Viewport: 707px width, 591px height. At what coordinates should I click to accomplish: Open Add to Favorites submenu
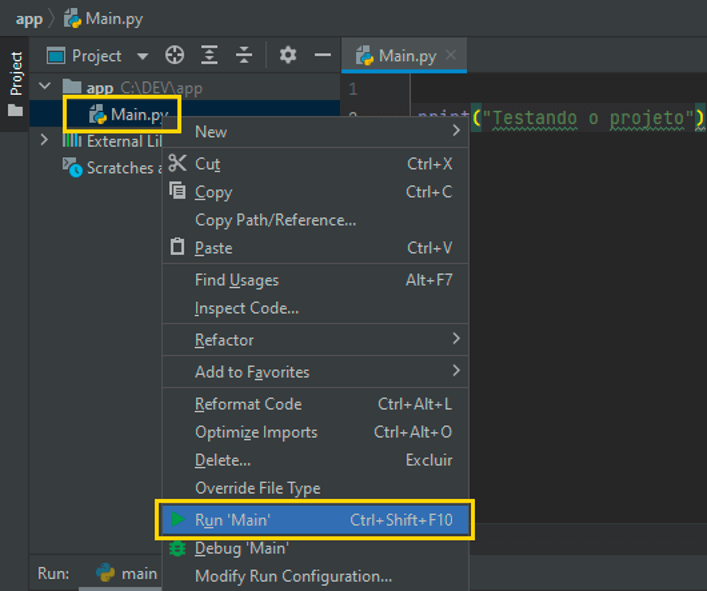tap(315, 371)
